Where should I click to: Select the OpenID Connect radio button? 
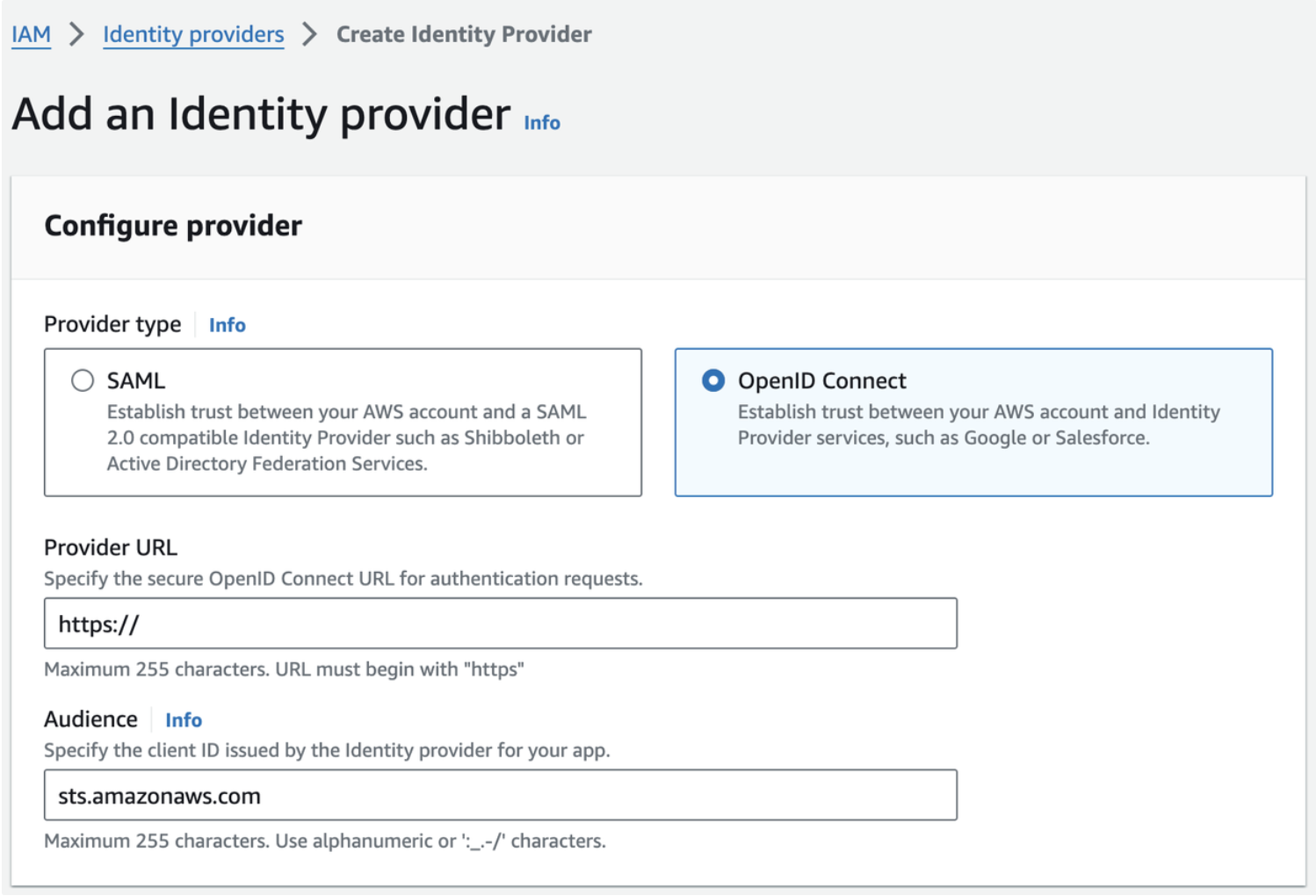[x=713, y=380]
